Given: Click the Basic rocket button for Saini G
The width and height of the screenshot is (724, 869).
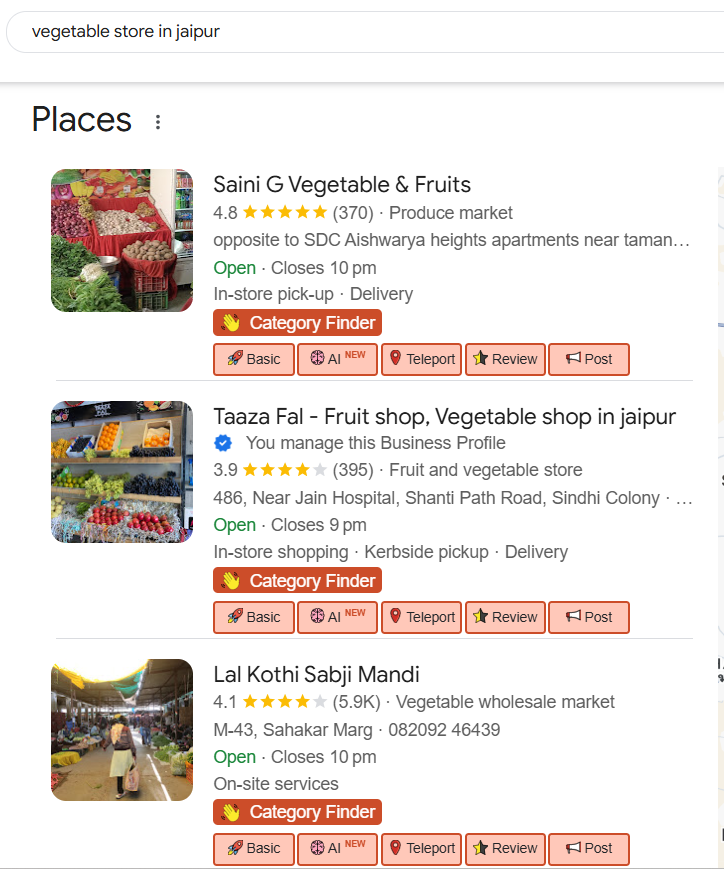Looking at the screenshot, I should pyautogui.click(x=254, y=359).
